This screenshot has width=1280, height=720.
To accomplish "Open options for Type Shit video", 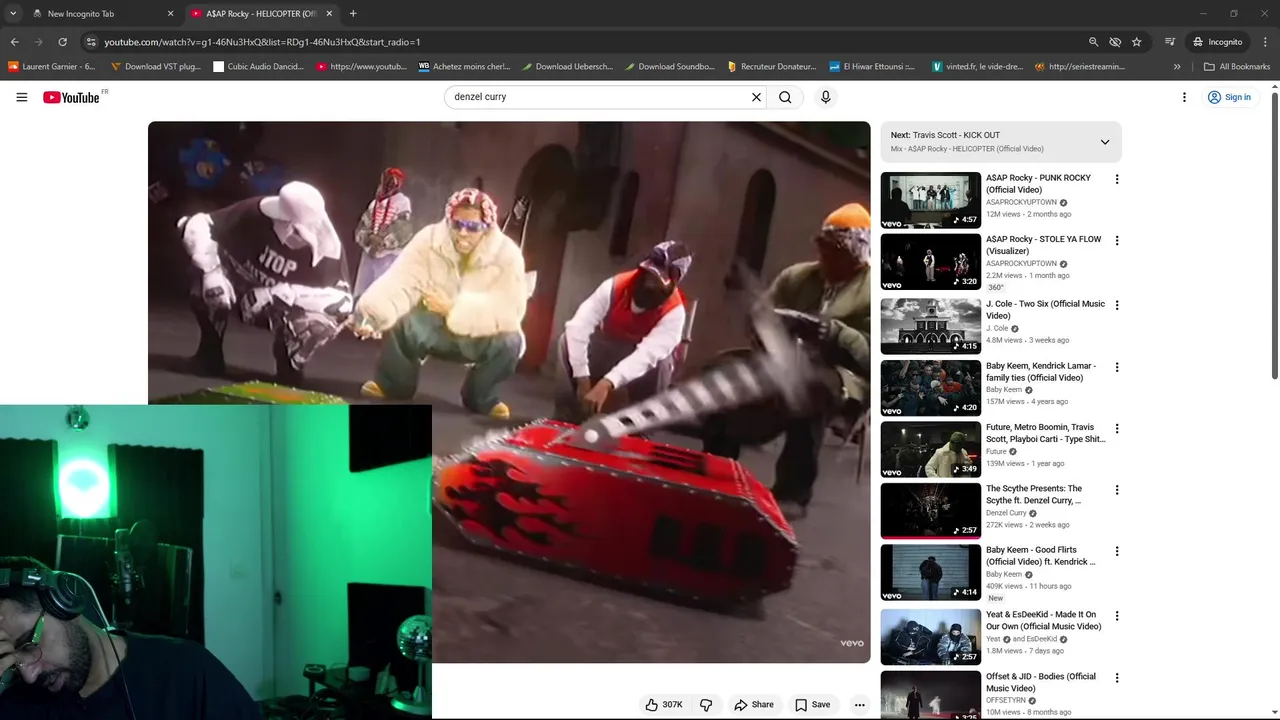I will pyautogui.click(x=1117, y=428).
